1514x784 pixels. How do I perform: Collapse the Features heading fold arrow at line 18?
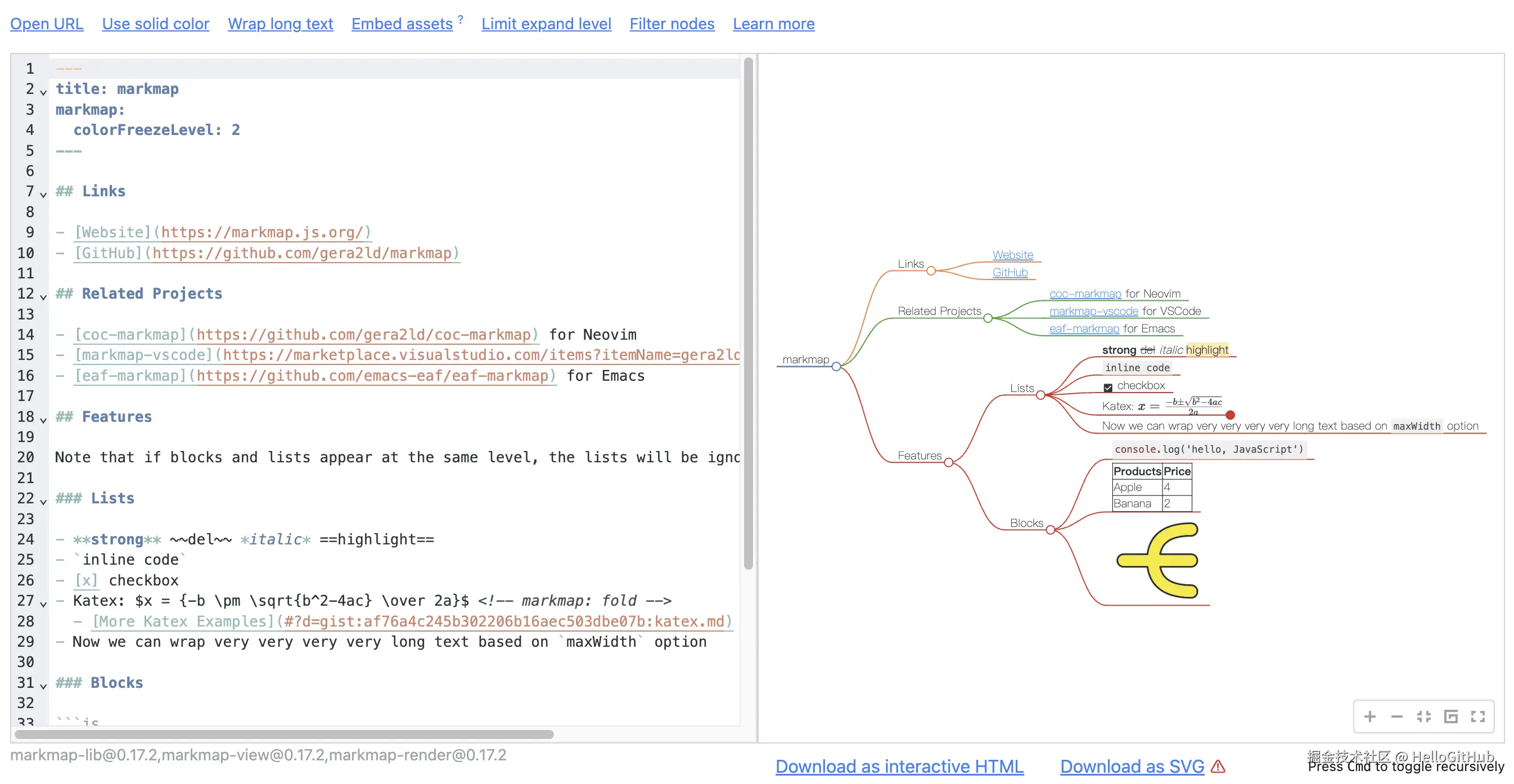pos(43,420)
